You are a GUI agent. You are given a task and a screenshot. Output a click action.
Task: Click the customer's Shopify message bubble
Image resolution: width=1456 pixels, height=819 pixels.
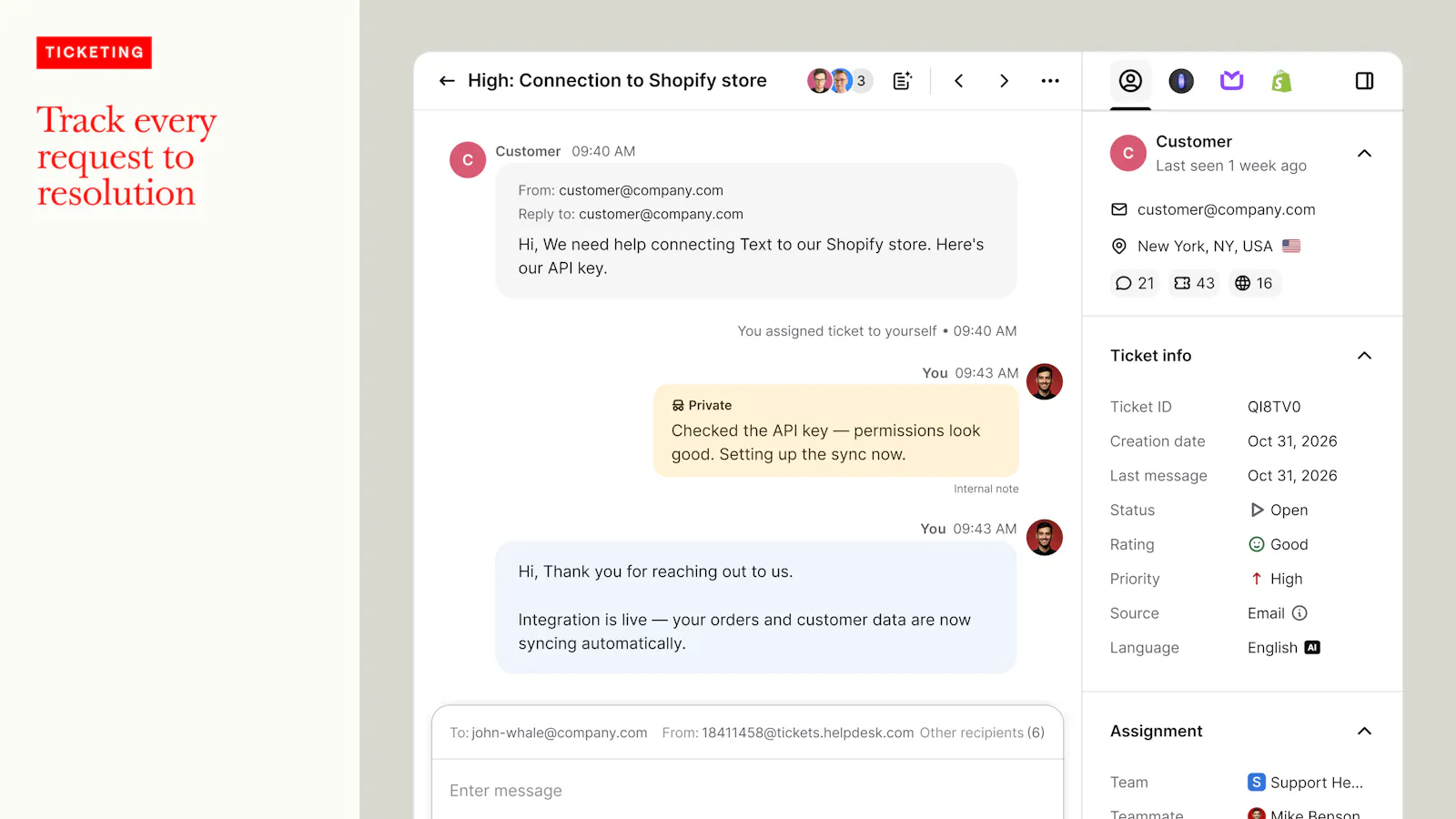coord(755,231)
